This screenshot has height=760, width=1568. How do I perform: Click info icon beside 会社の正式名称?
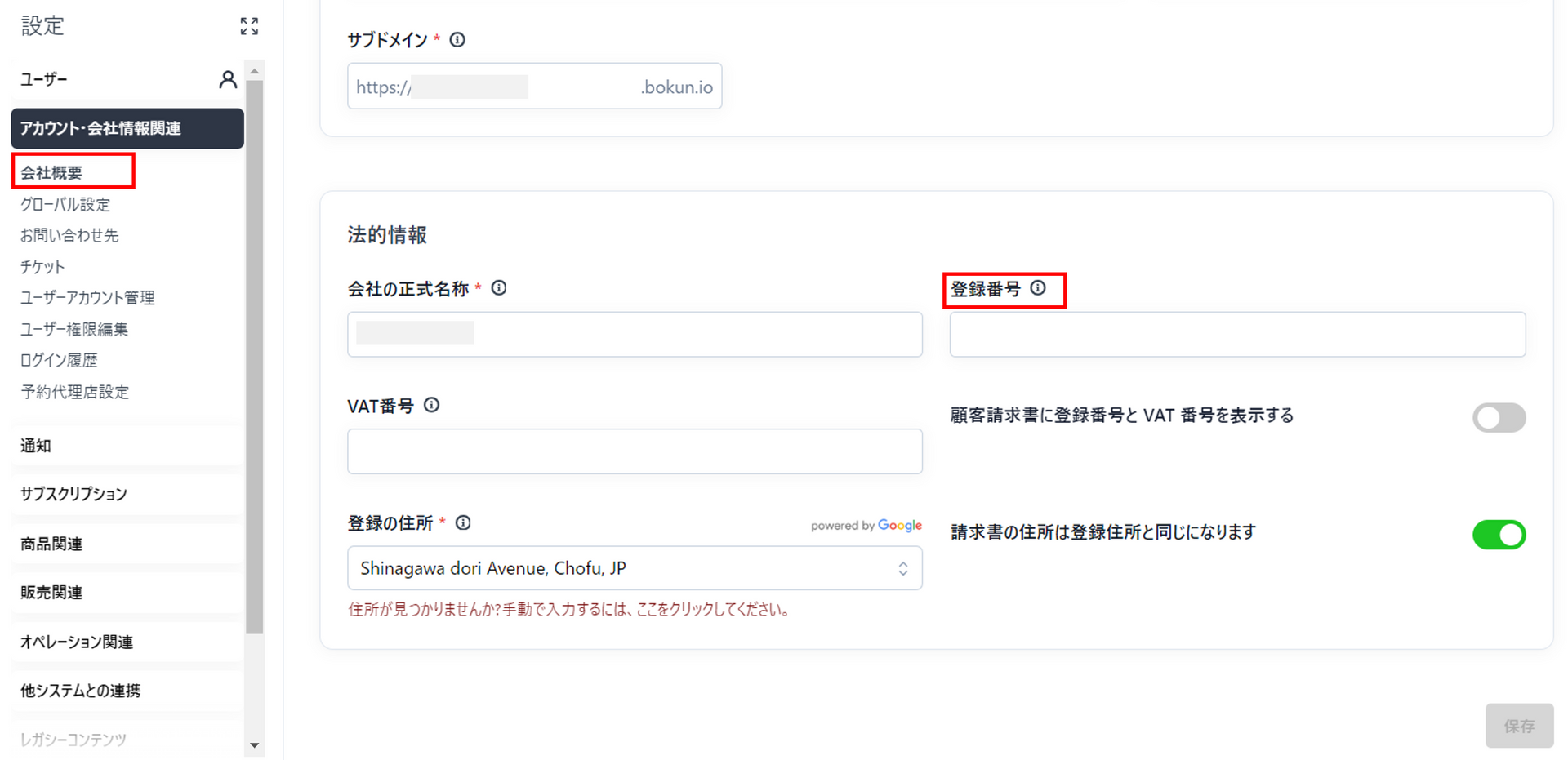(x=499, y=288)
